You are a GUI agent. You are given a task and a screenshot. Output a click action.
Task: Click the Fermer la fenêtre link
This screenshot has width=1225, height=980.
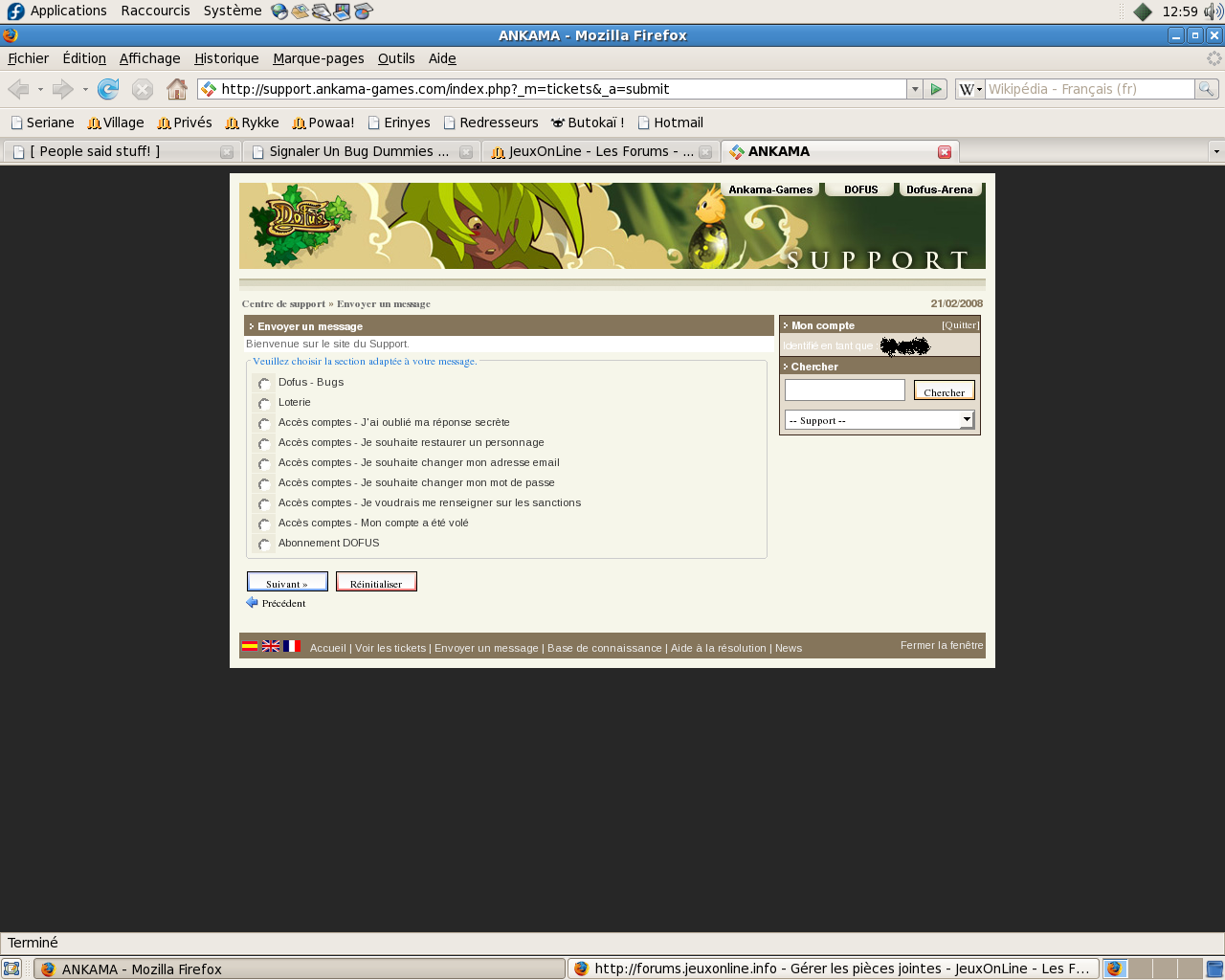coord(942,645)
